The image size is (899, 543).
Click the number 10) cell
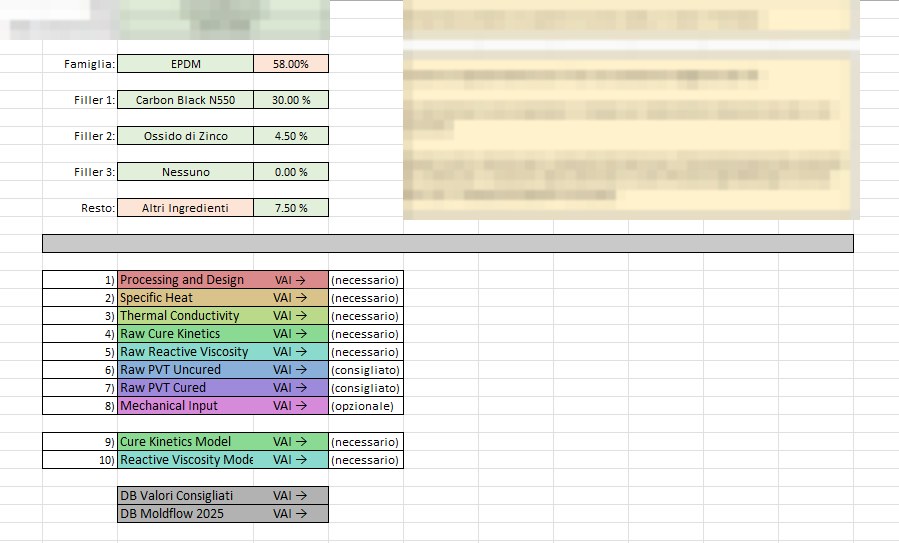[80, 459]
